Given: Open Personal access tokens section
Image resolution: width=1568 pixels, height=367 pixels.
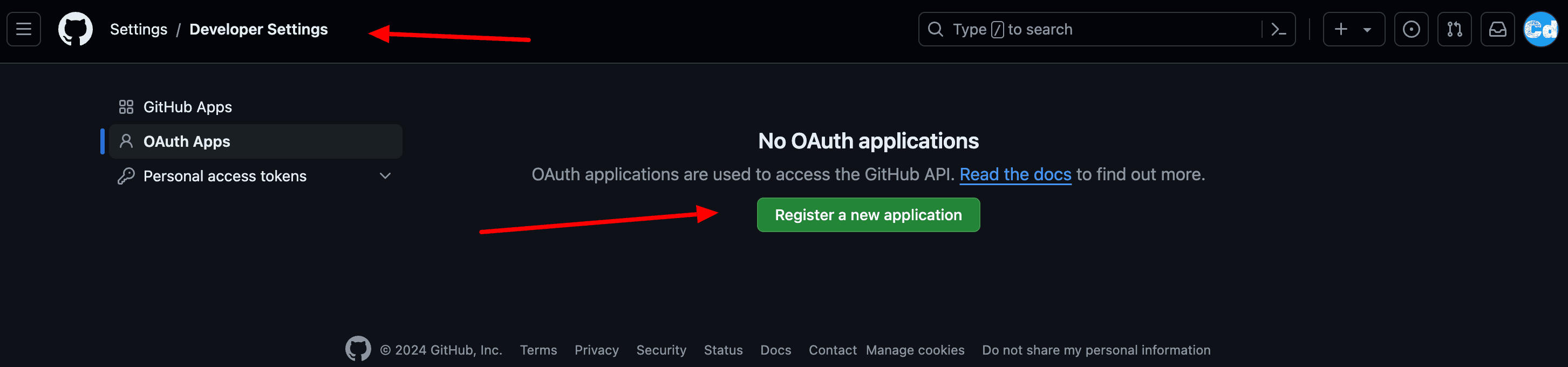Looking at the screenshot, I should pos(224,176).
